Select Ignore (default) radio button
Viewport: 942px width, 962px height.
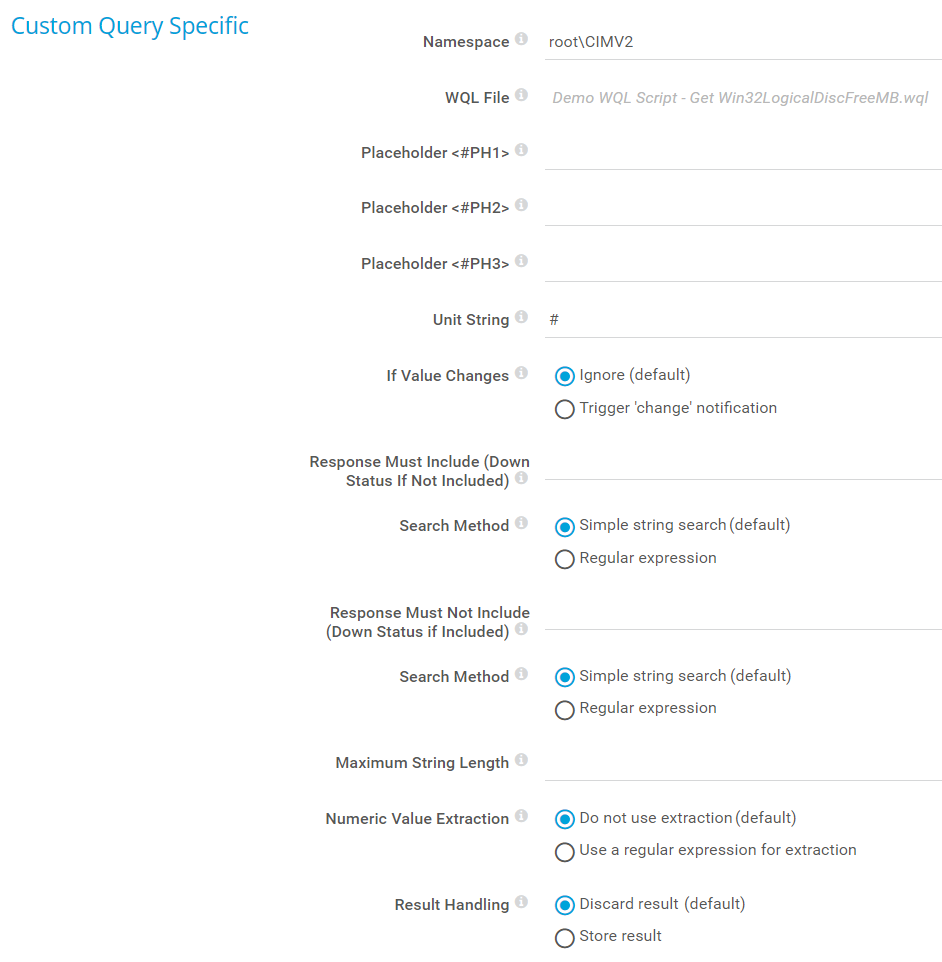(x=565, y=377)
